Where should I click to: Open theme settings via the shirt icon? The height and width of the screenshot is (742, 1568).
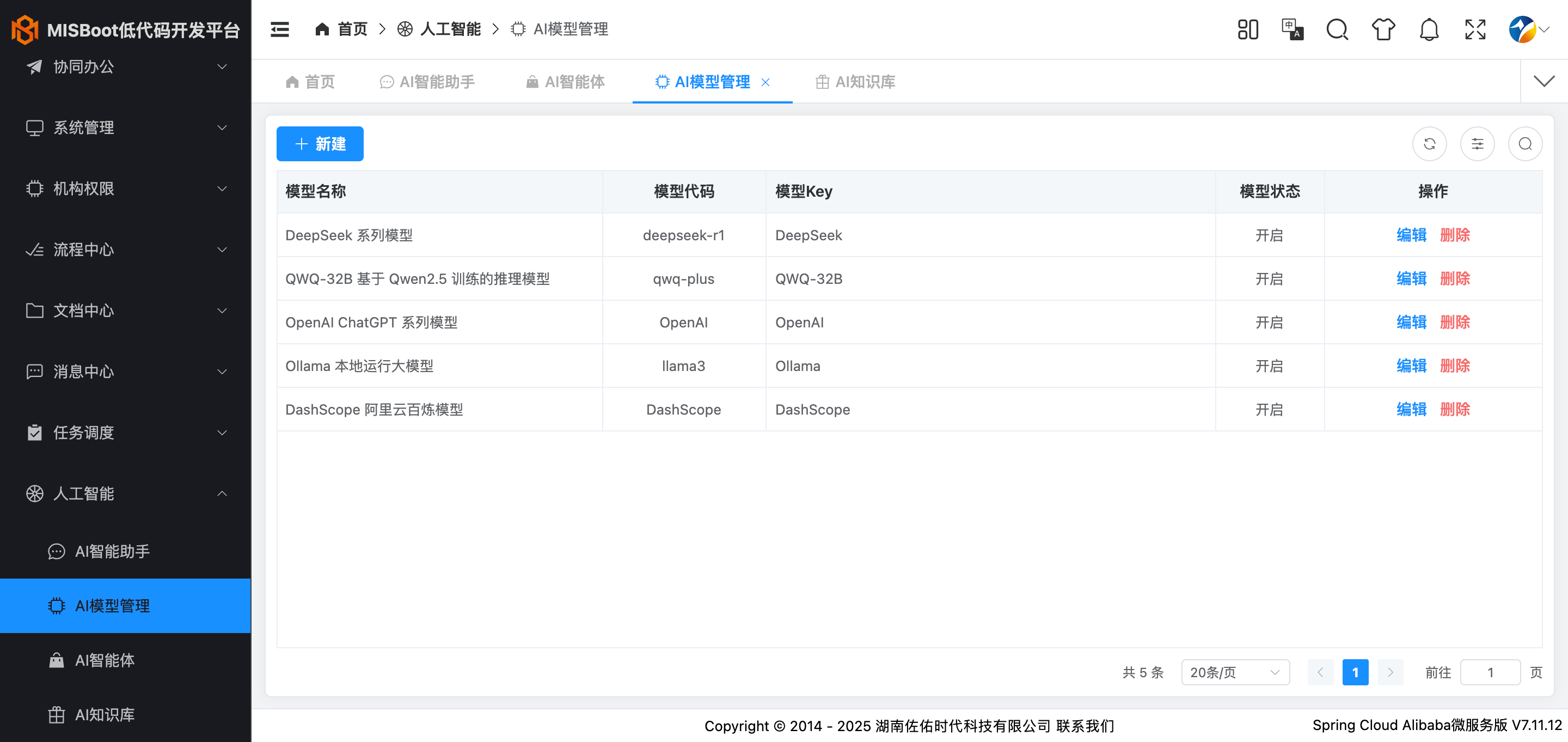(1383, 29)
